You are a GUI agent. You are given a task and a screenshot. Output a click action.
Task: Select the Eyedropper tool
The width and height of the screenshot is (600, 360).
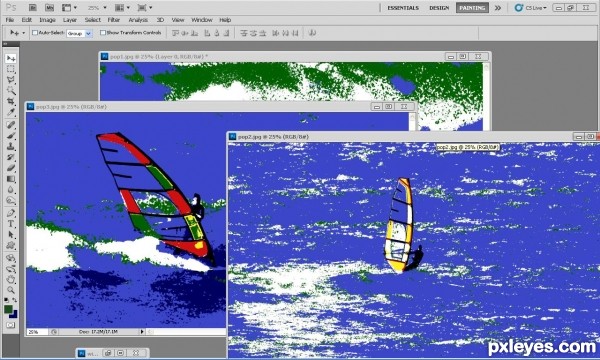11,112
